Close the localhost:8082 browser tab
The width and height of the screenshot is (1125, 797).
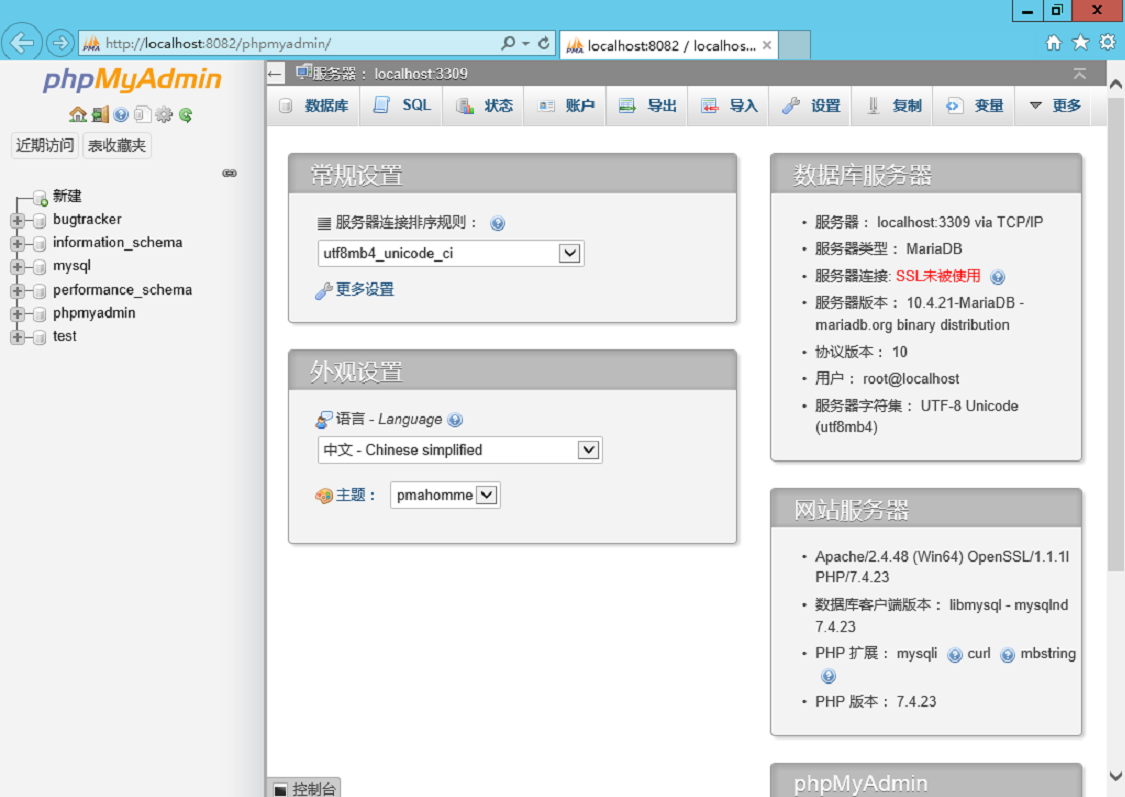tap(767, 45)
